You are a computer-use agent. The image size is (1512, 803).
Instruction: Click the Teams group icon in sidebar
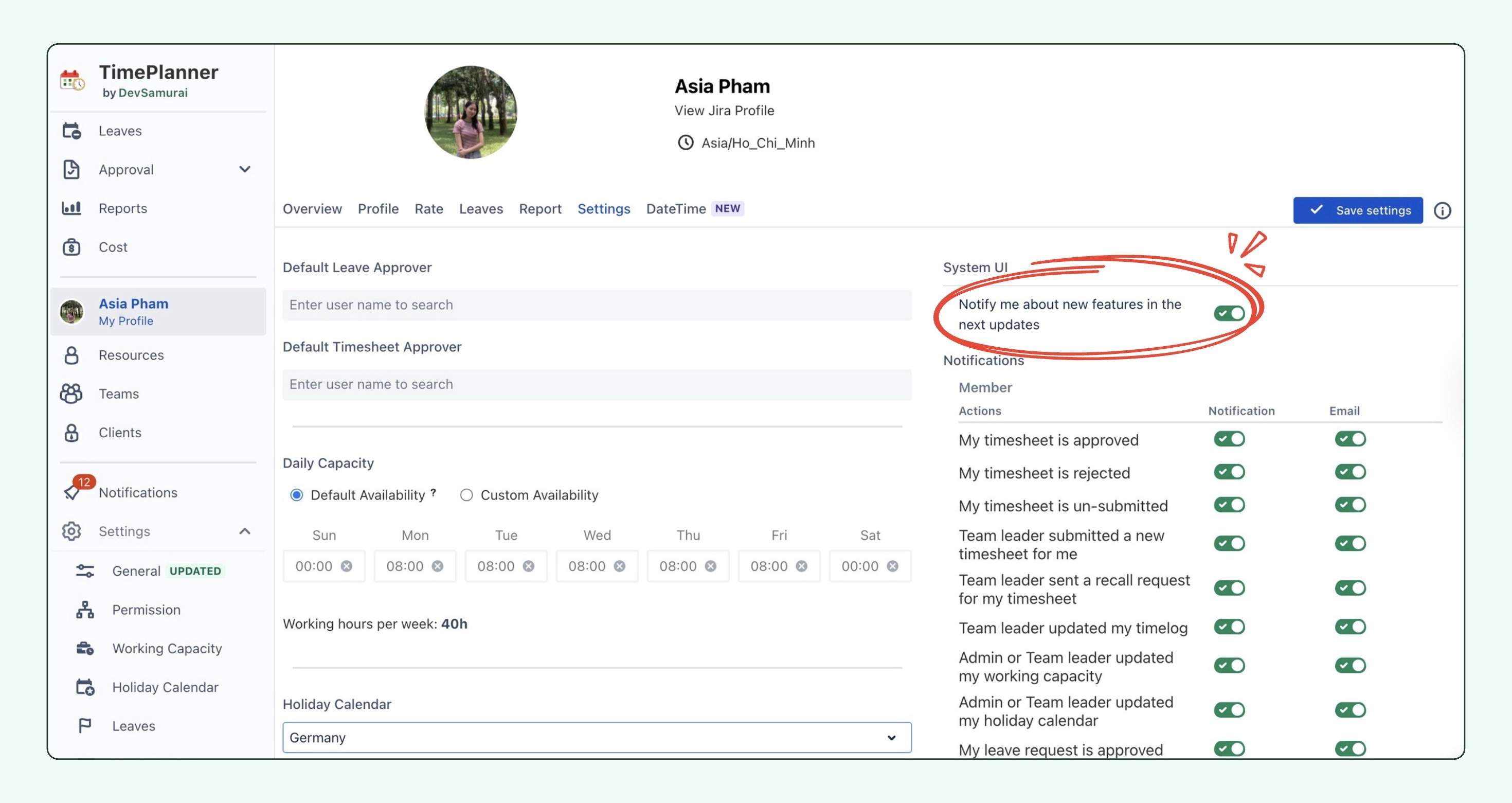[x=71, y=394]
